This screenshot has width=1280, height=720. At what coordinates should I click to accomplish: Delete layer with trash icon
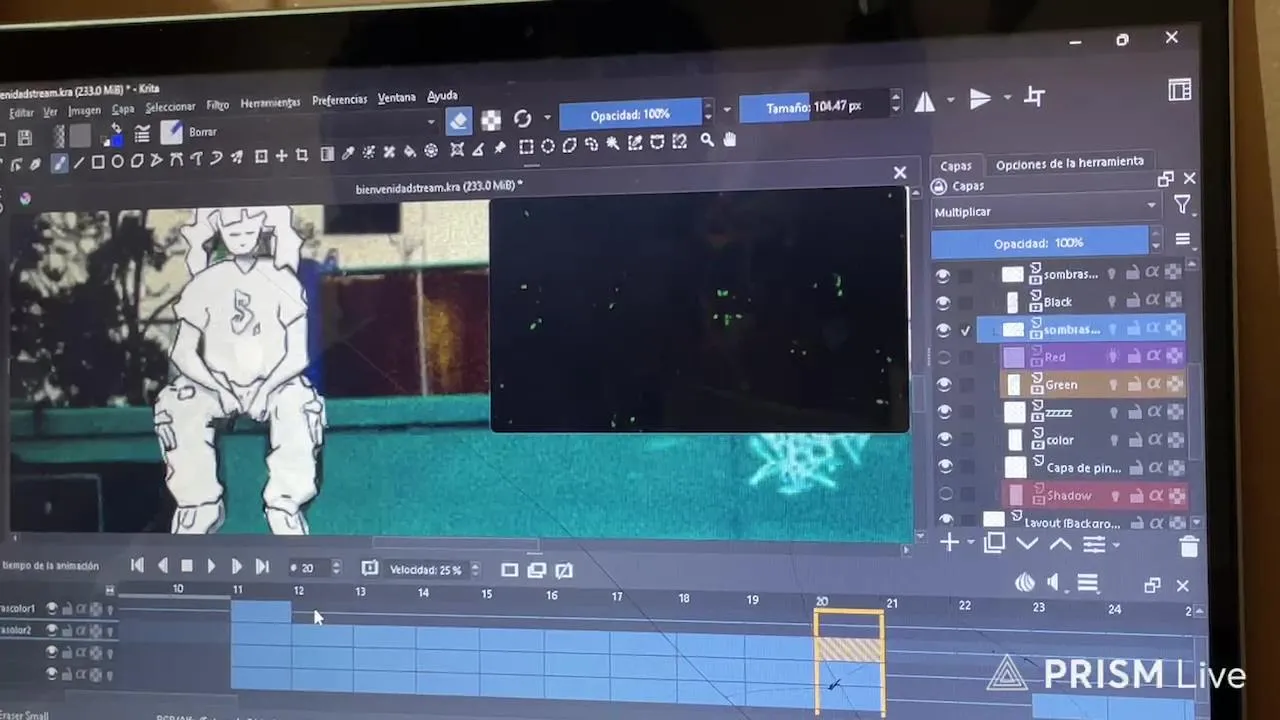(x=1189, y=546)
